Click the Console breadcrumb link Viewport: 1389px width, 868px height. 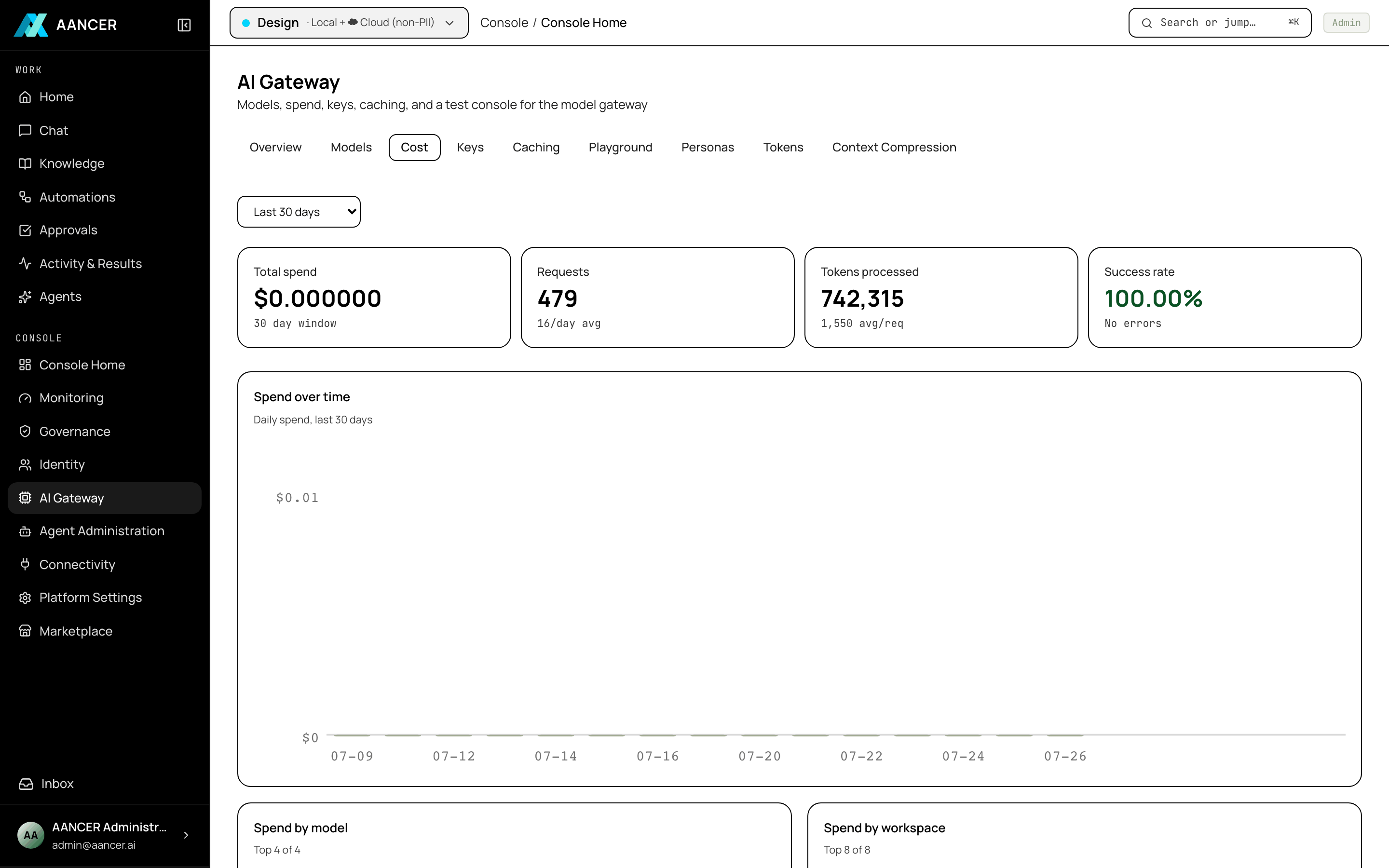504,22
